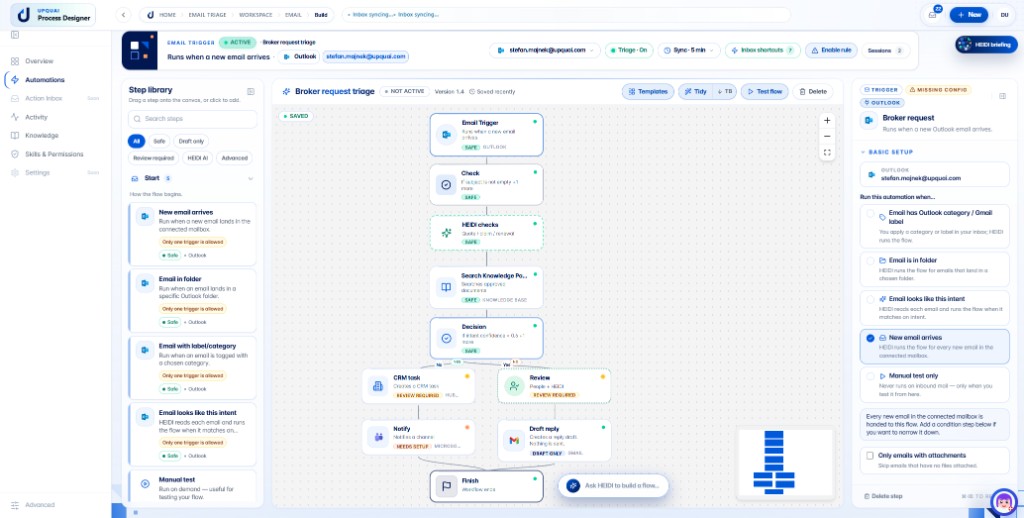
Task: Click the HOME breadcrumb
Action: pos(168,14)
